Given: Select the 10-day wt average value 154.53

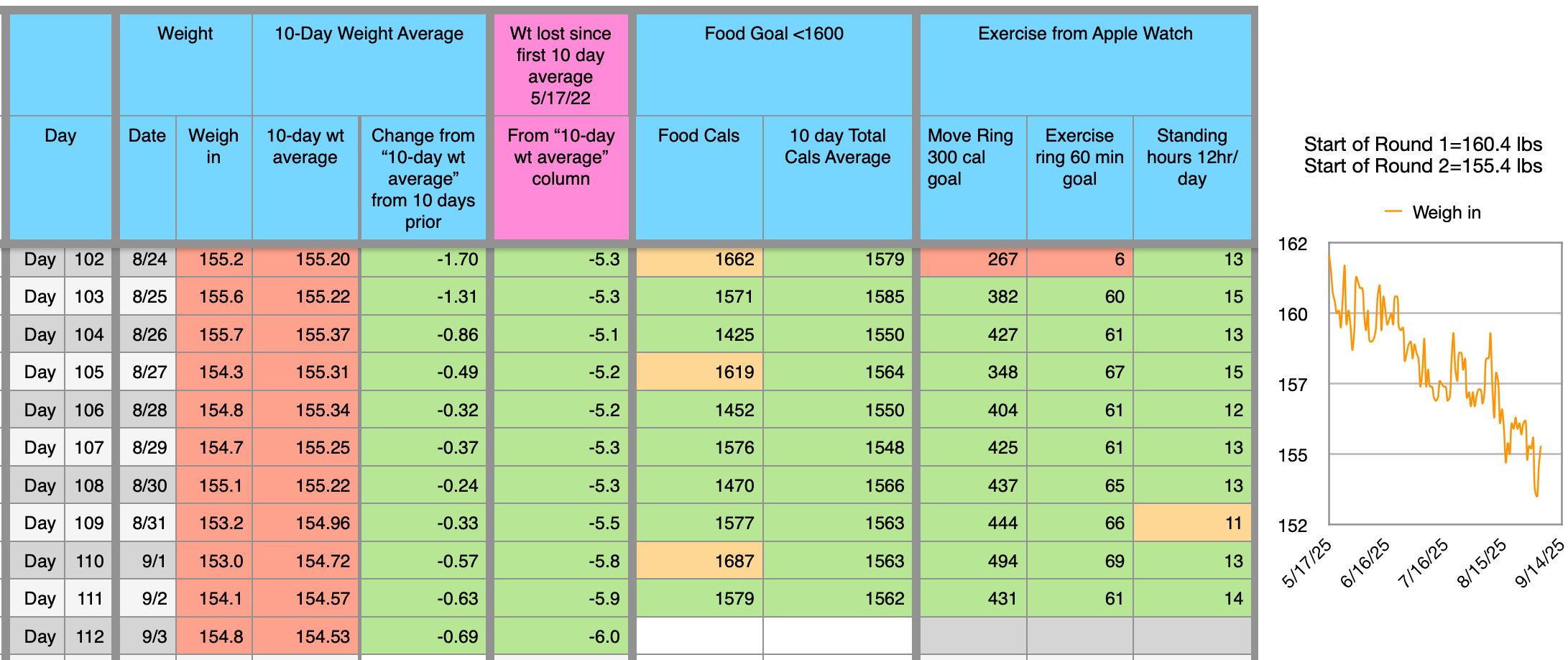Looking at the screenshot, I should pyautogui.click(x=305, y=636).
